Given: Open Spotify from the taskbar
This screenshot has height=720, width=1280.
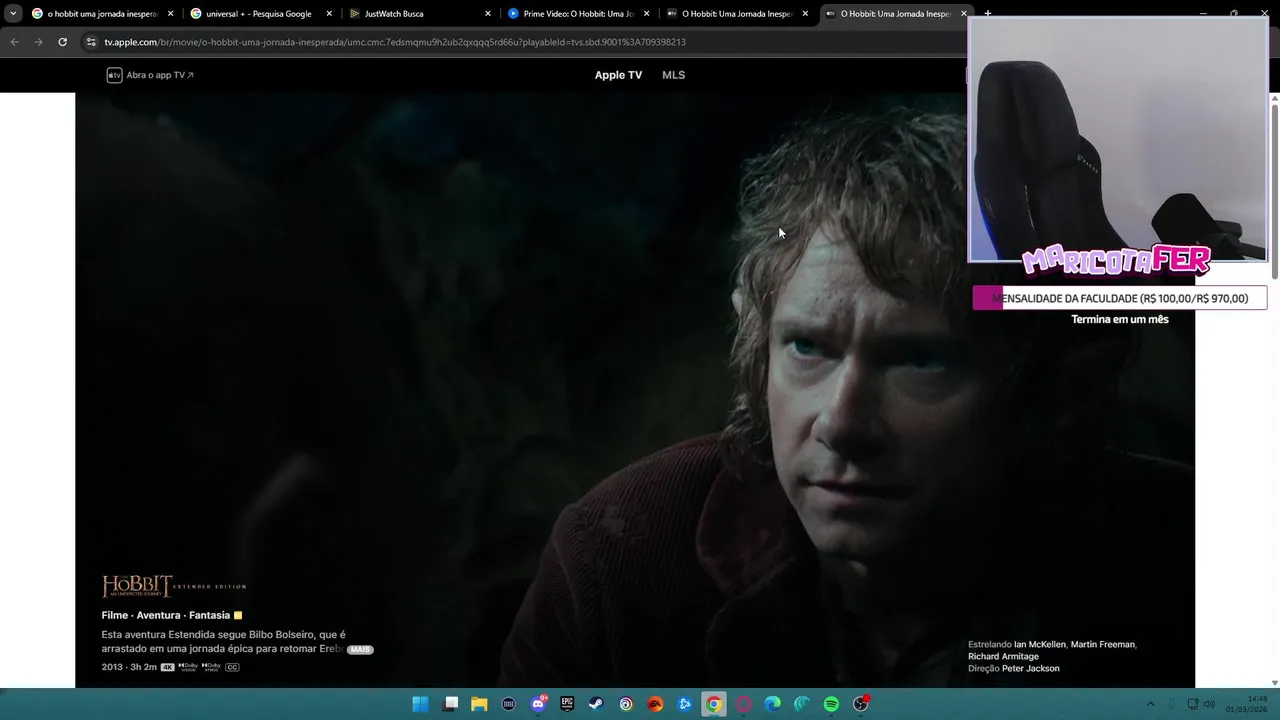Looking at the screenshot, I should tap(831, 704).
